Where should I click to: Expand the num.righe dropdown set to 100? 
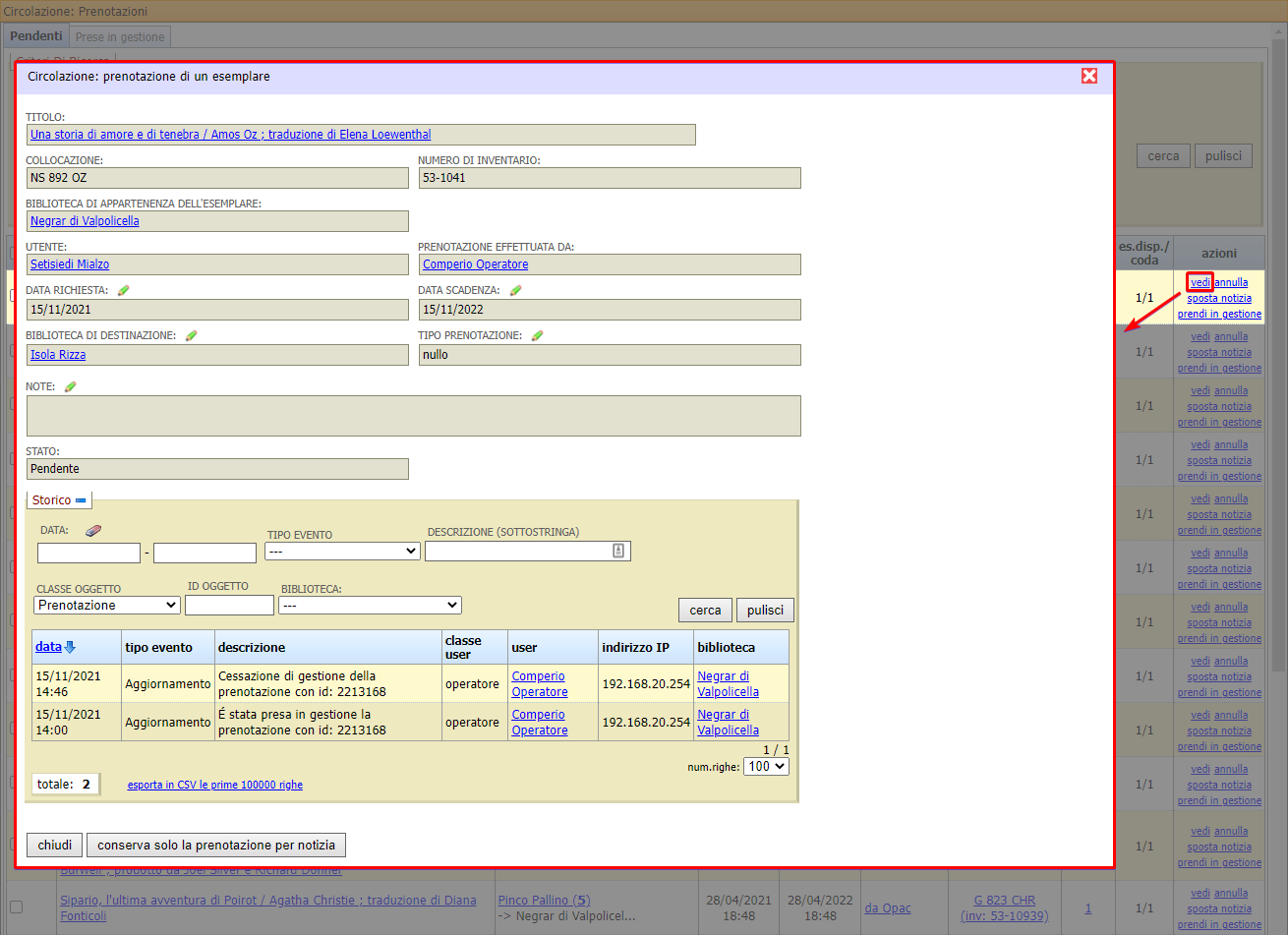coord(766,767)
